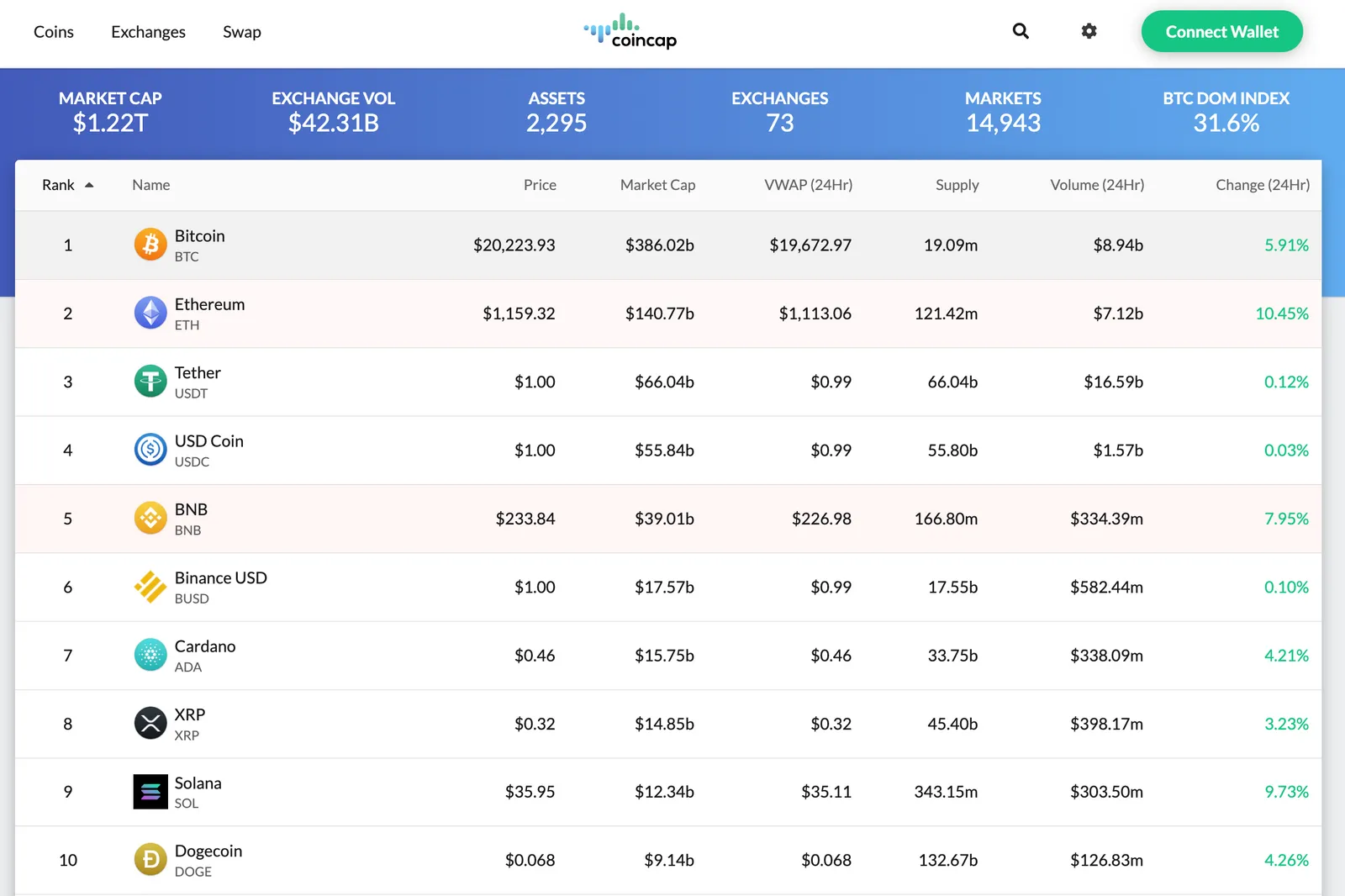The image size is (1345, 896).
Task: Click Dogecoin market cap $9.14b
Action: point(669,861)
